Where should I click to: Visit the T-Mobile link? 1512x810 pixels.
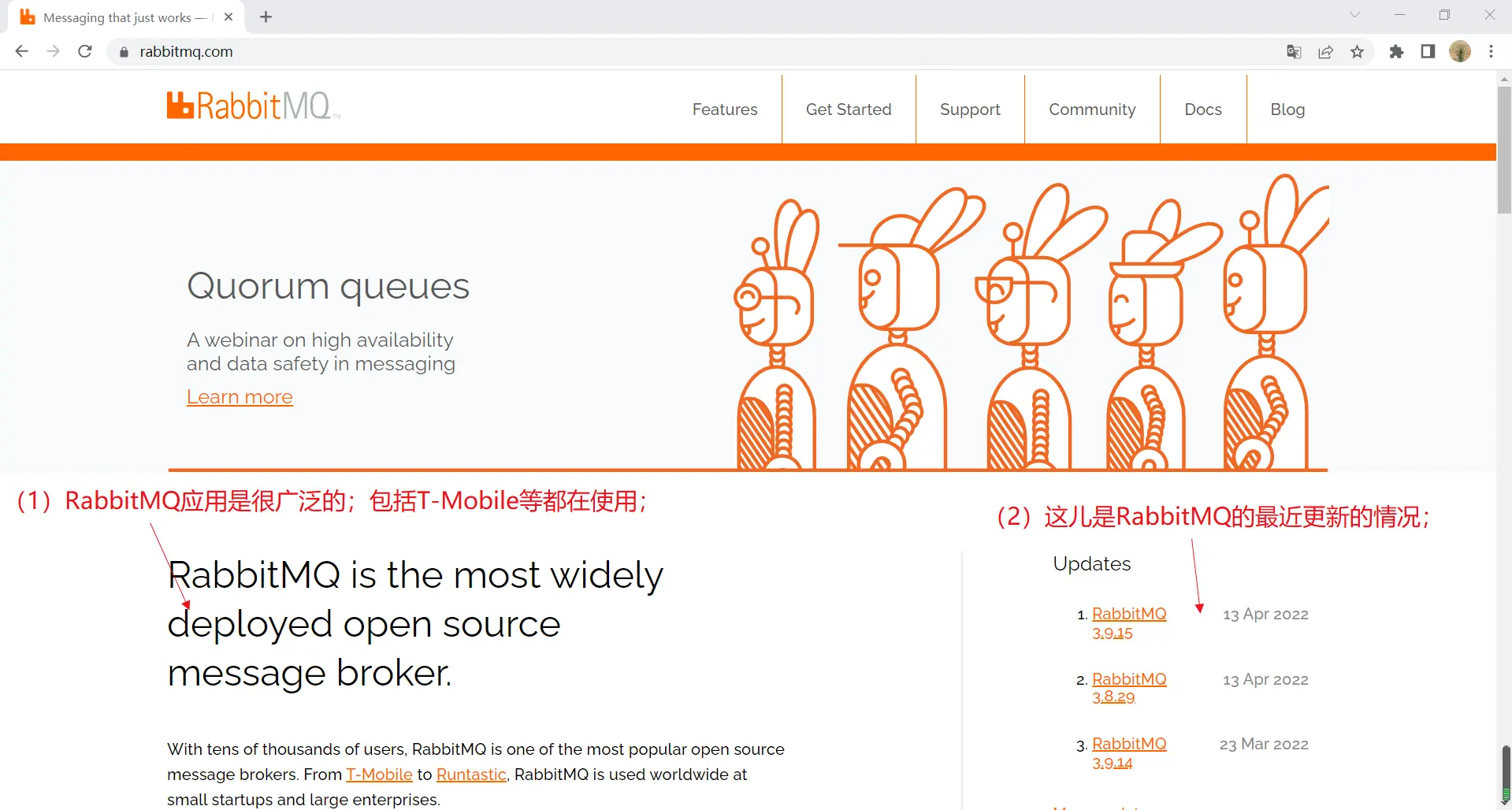[379, 775]
